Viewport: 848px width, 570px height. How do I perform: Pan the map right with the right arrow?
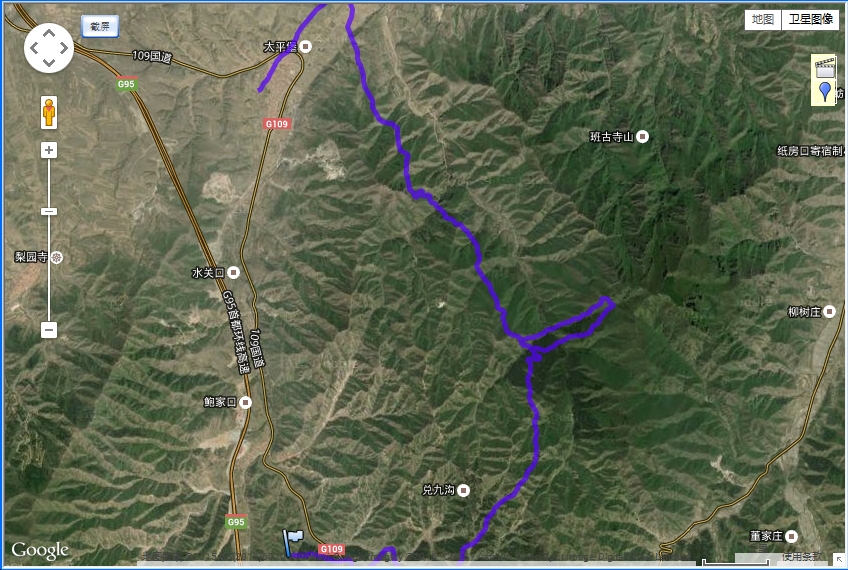(x=64, y=48)
